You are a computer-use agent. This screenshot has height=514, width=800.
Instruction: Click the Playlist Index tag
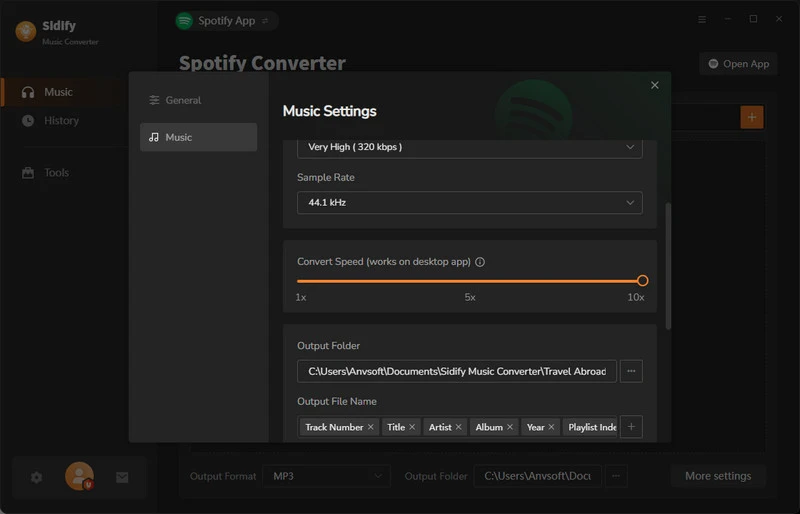tap(590, 427)
